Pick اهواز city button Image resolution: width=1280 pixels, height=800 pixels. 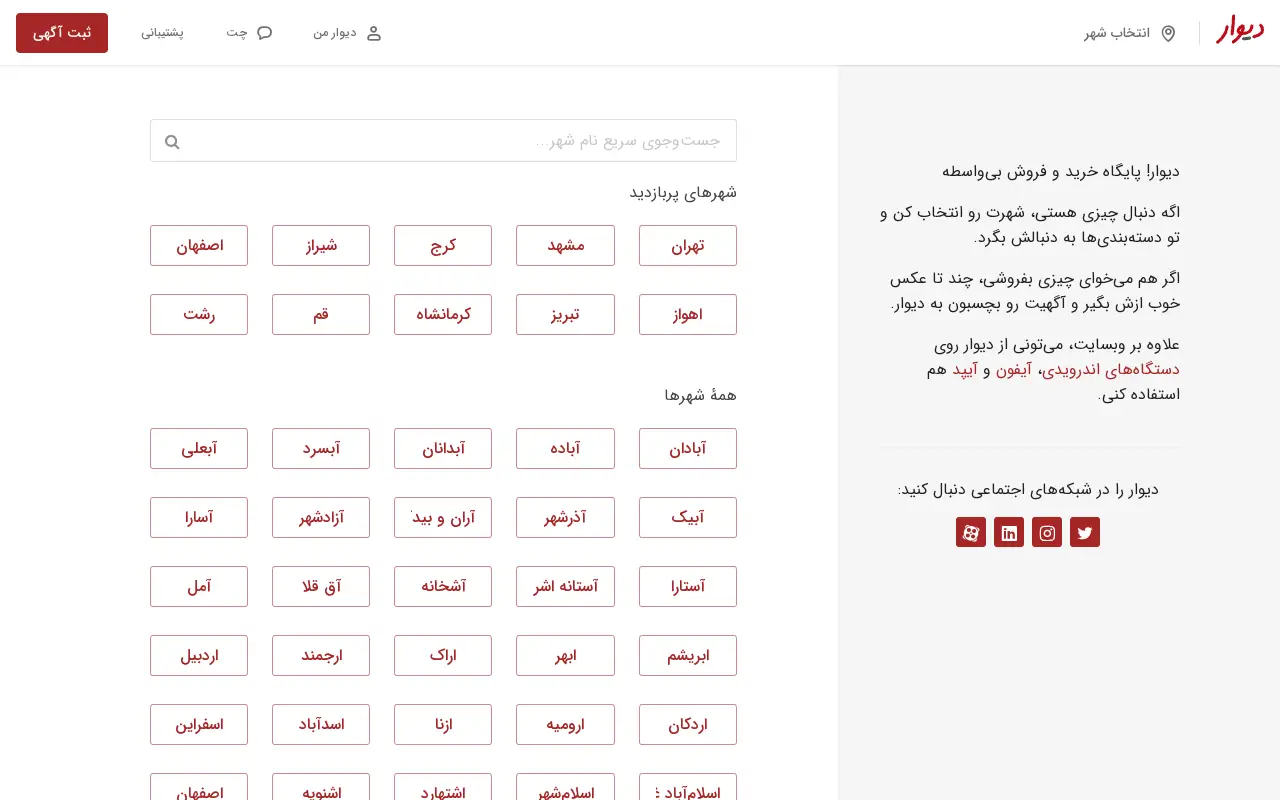[688, 314]
